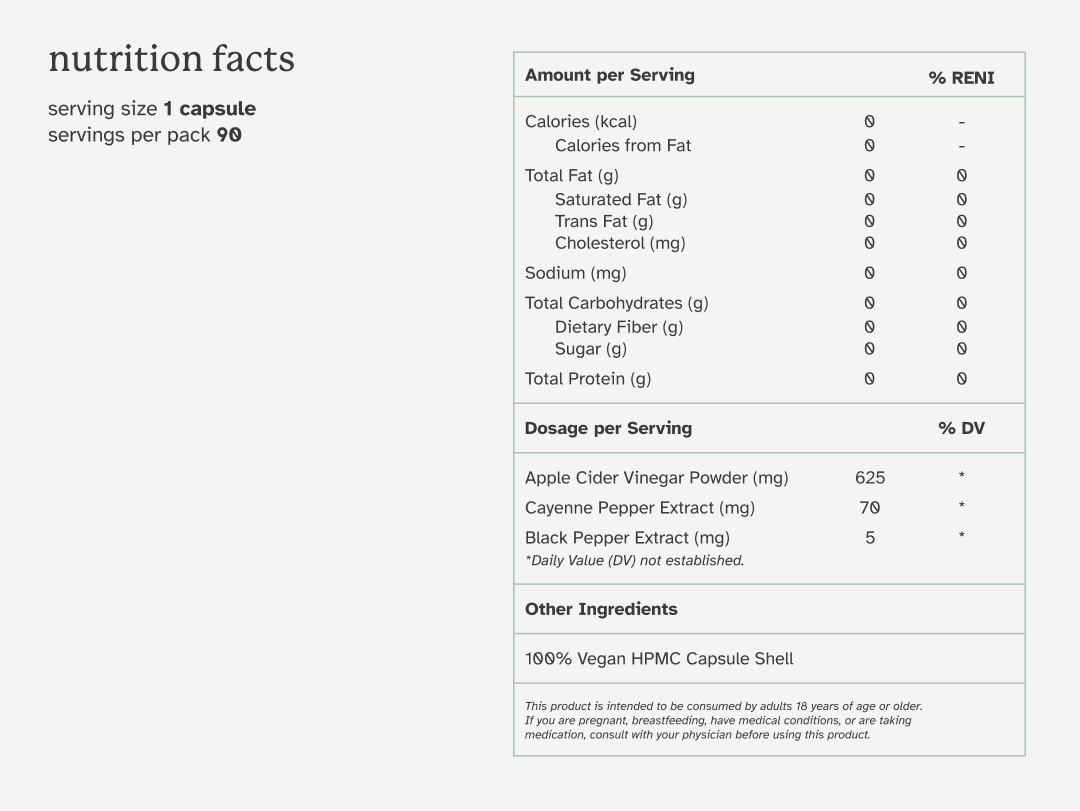Click the 'Dosage per Serving' header
Image resolution: width=1080 pixels, height=811 pixels.
pyautogui.click(x=608, y=429)
